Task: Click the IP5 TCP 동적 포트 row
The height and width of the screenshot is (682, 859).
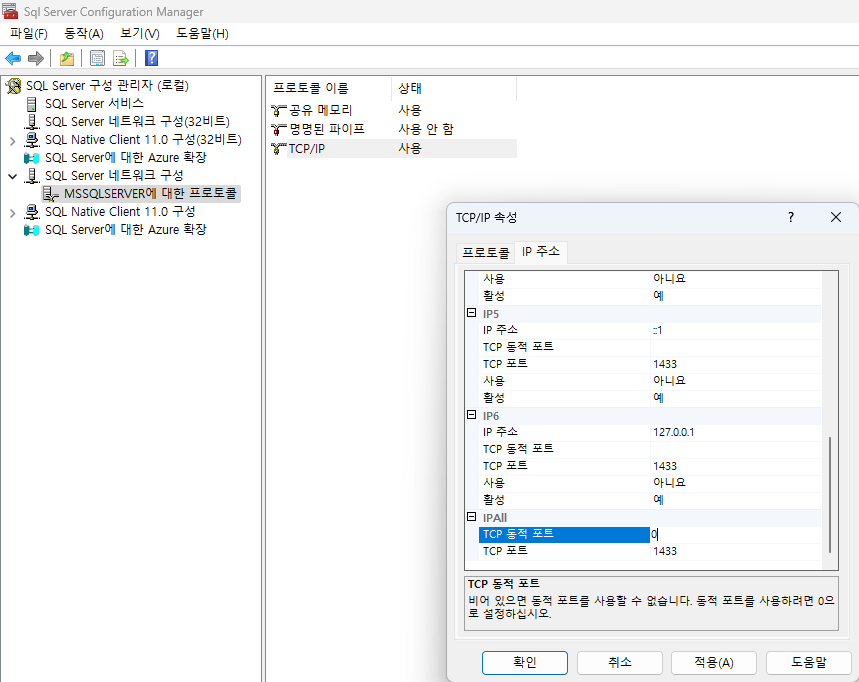Action: click(650, 347)
